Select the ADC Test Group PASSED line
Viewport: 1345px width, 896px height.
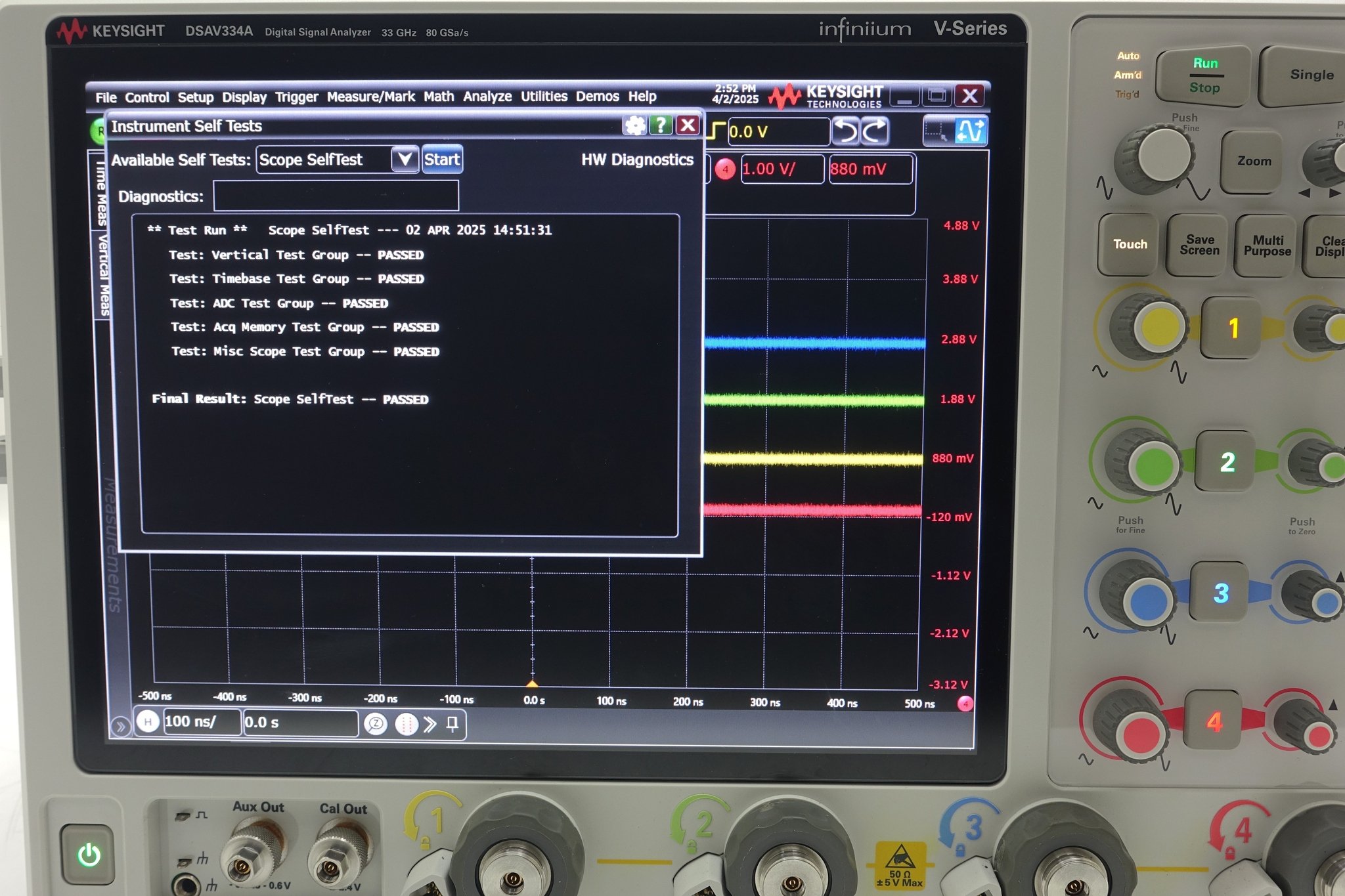(x=278, y=303)
